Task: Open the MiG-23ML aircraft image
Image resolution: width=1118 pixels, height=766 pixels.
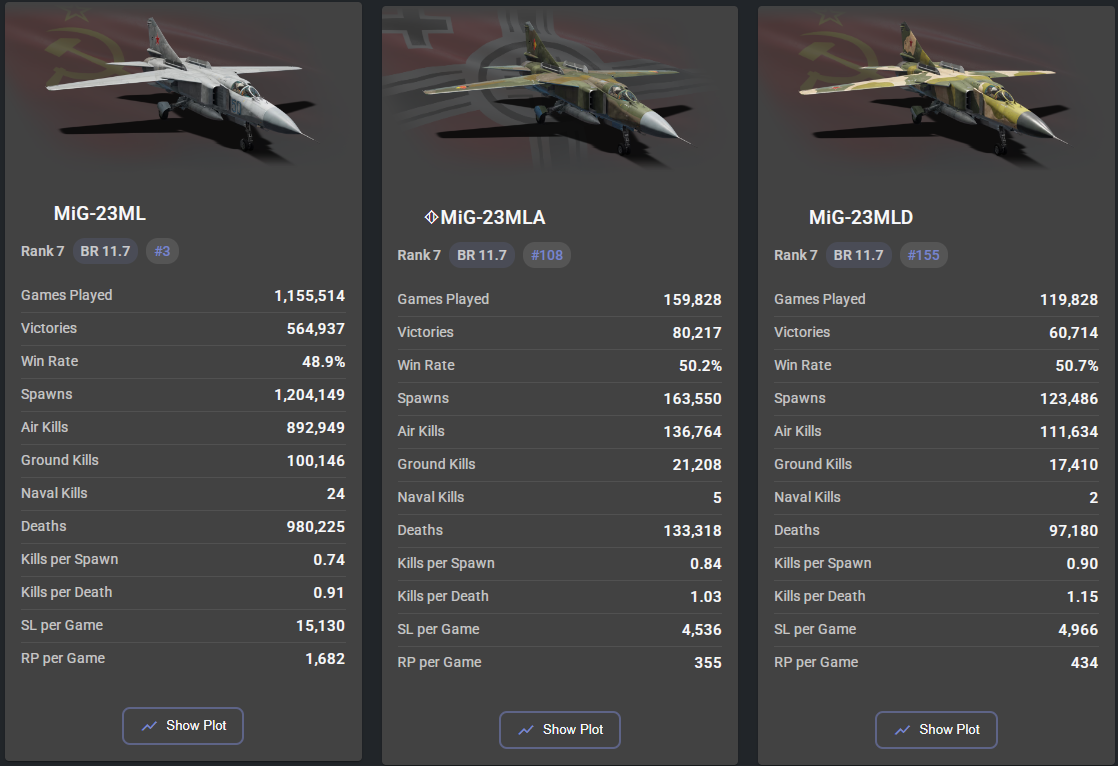Action: (x=183, y=85)
